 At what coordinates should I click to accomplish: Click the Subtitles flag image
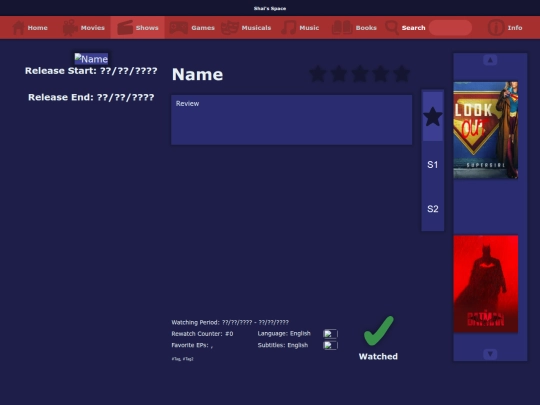[330, 345]
